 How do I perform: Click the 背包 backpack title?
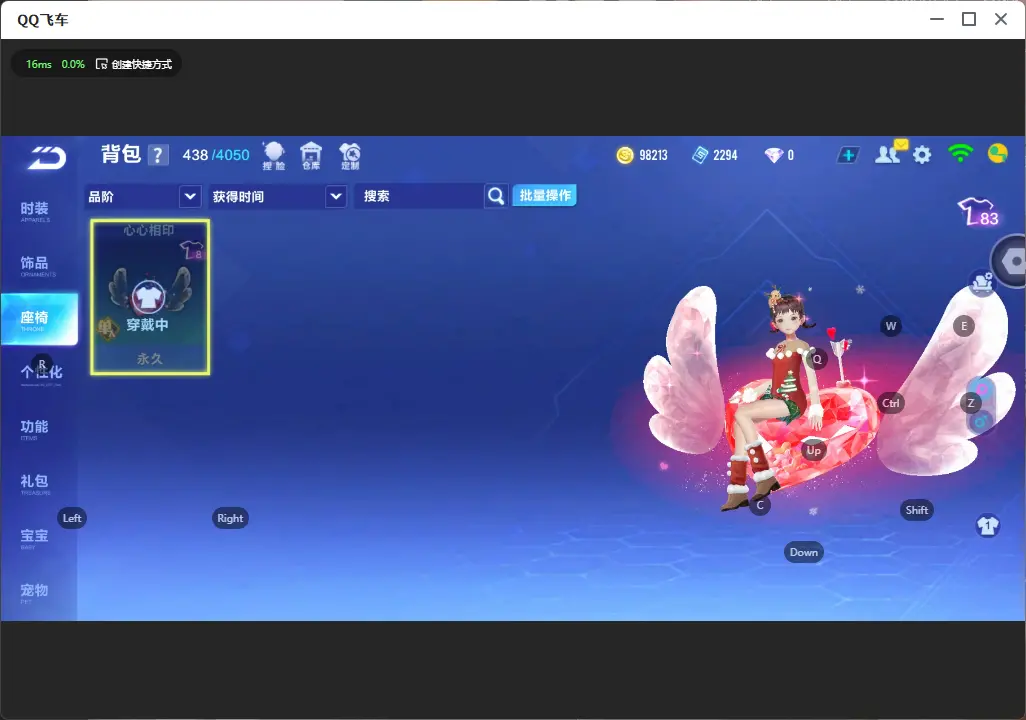pos(121,154)
